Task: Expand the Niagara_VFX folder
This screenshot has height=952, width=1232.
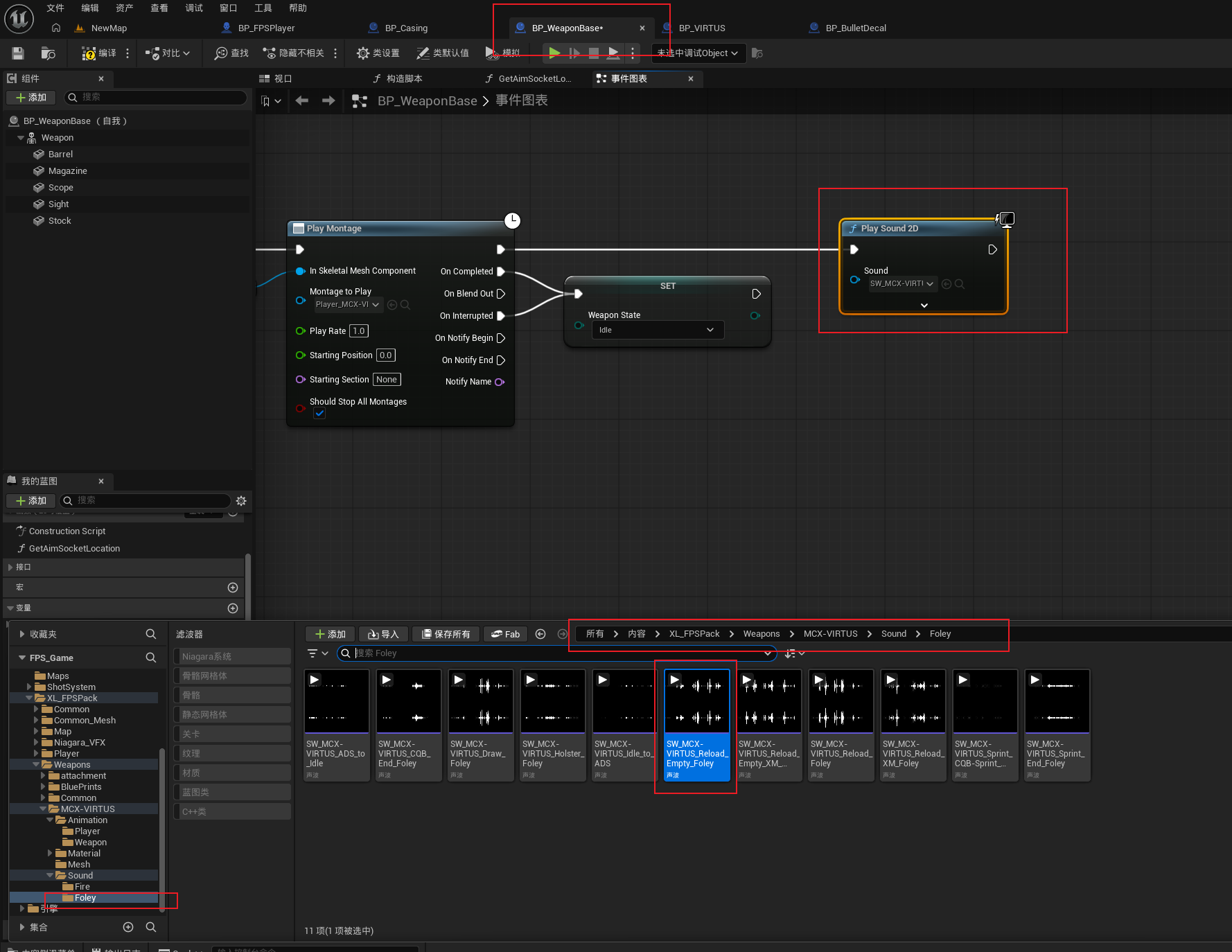Action: click(x=36, y=743)
